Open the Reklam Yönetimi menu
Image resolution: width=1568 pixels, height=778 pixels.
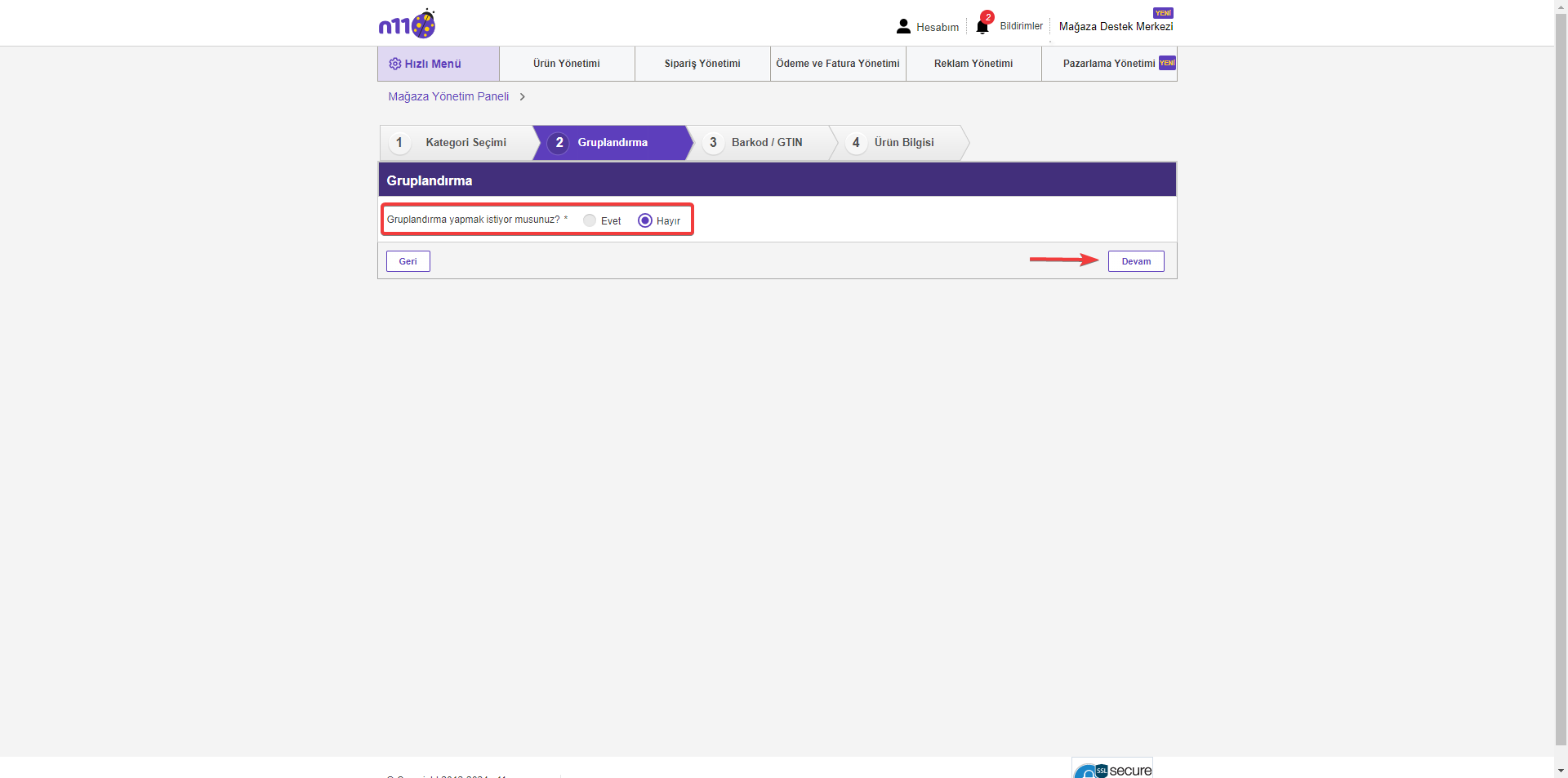(x=973, y=64)
